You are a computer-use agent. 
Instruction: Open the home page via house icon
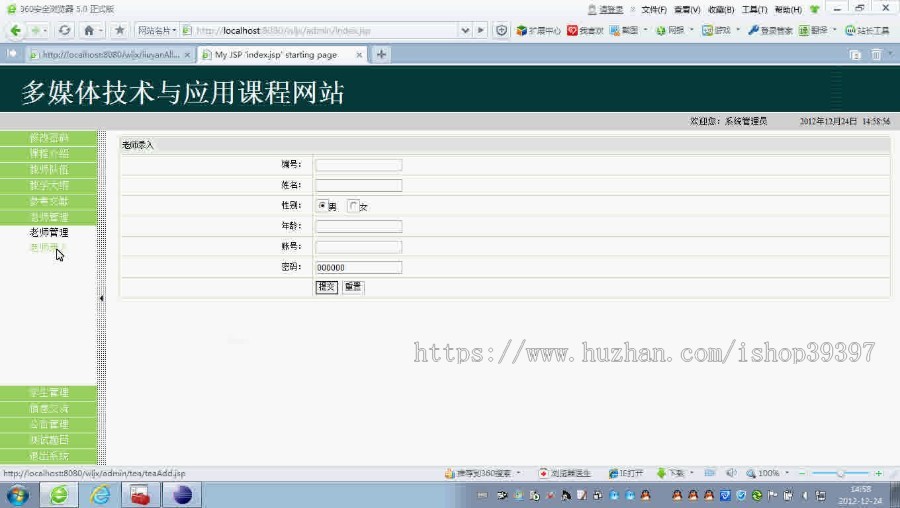(88, 30)
